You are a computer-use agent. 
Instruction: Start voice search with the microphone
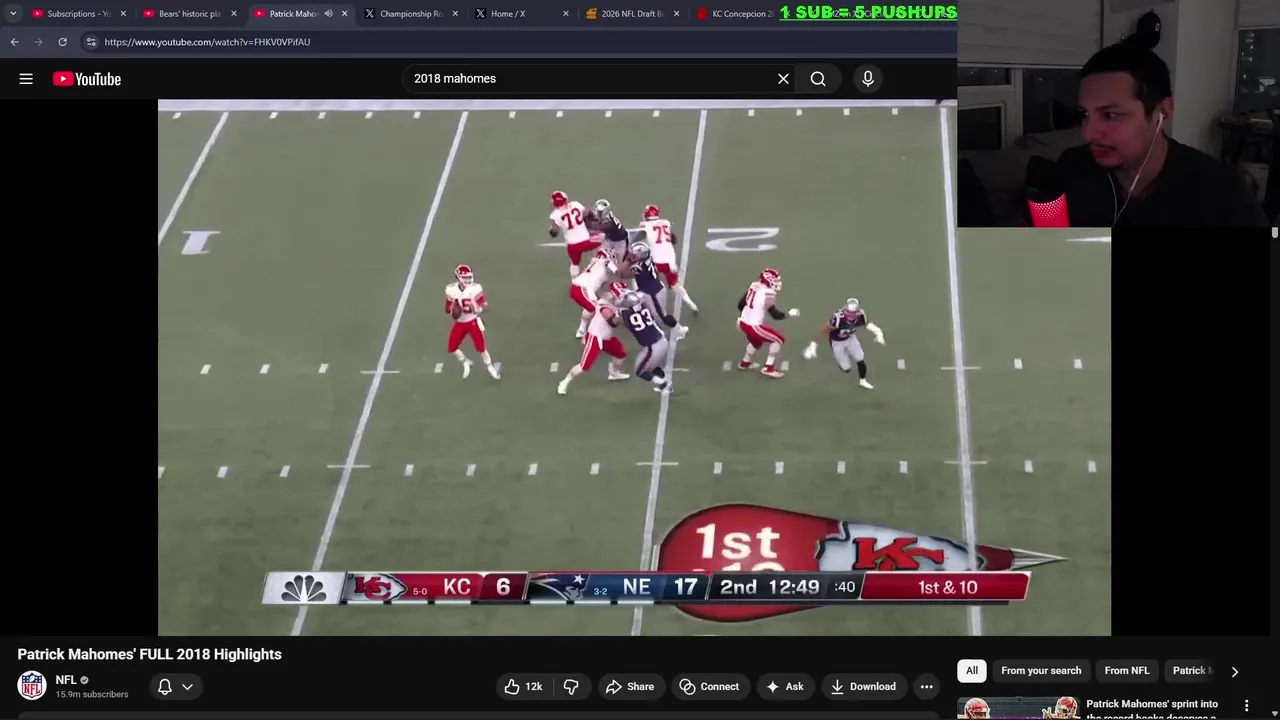tap(868, 79)
